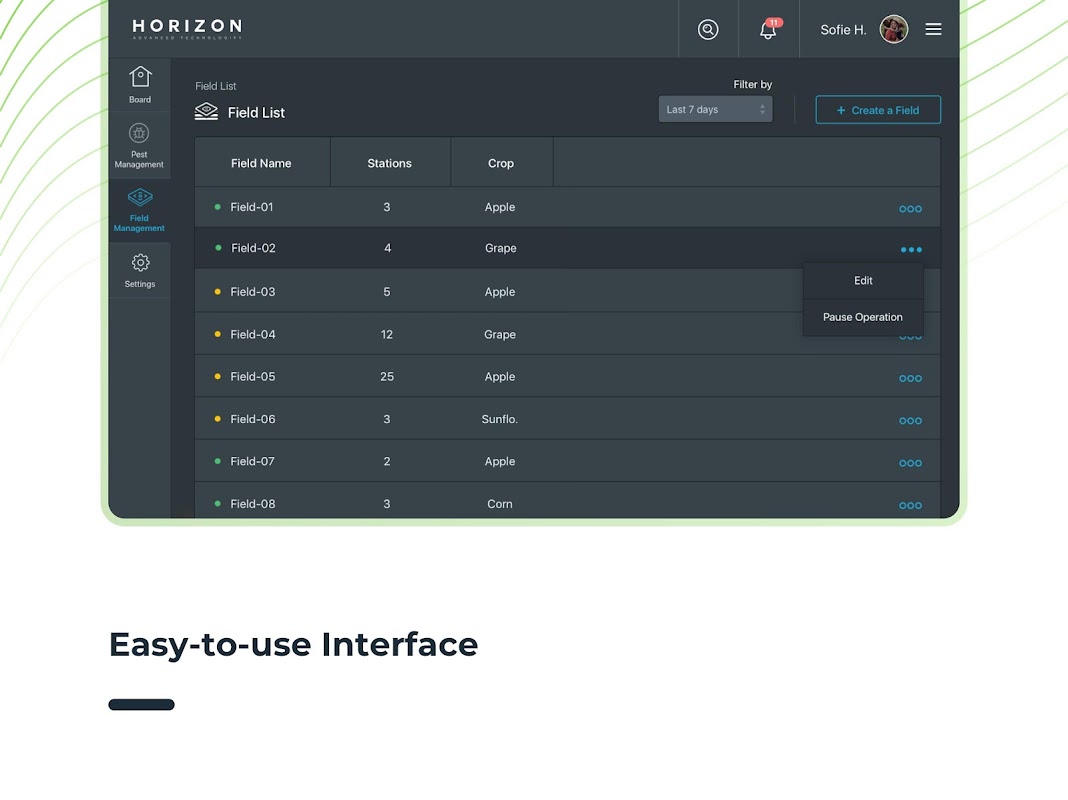The height and width of the screenshot is (800, 1068).
Task: Expand the Last 7 days filter
Action: [715, 110]
